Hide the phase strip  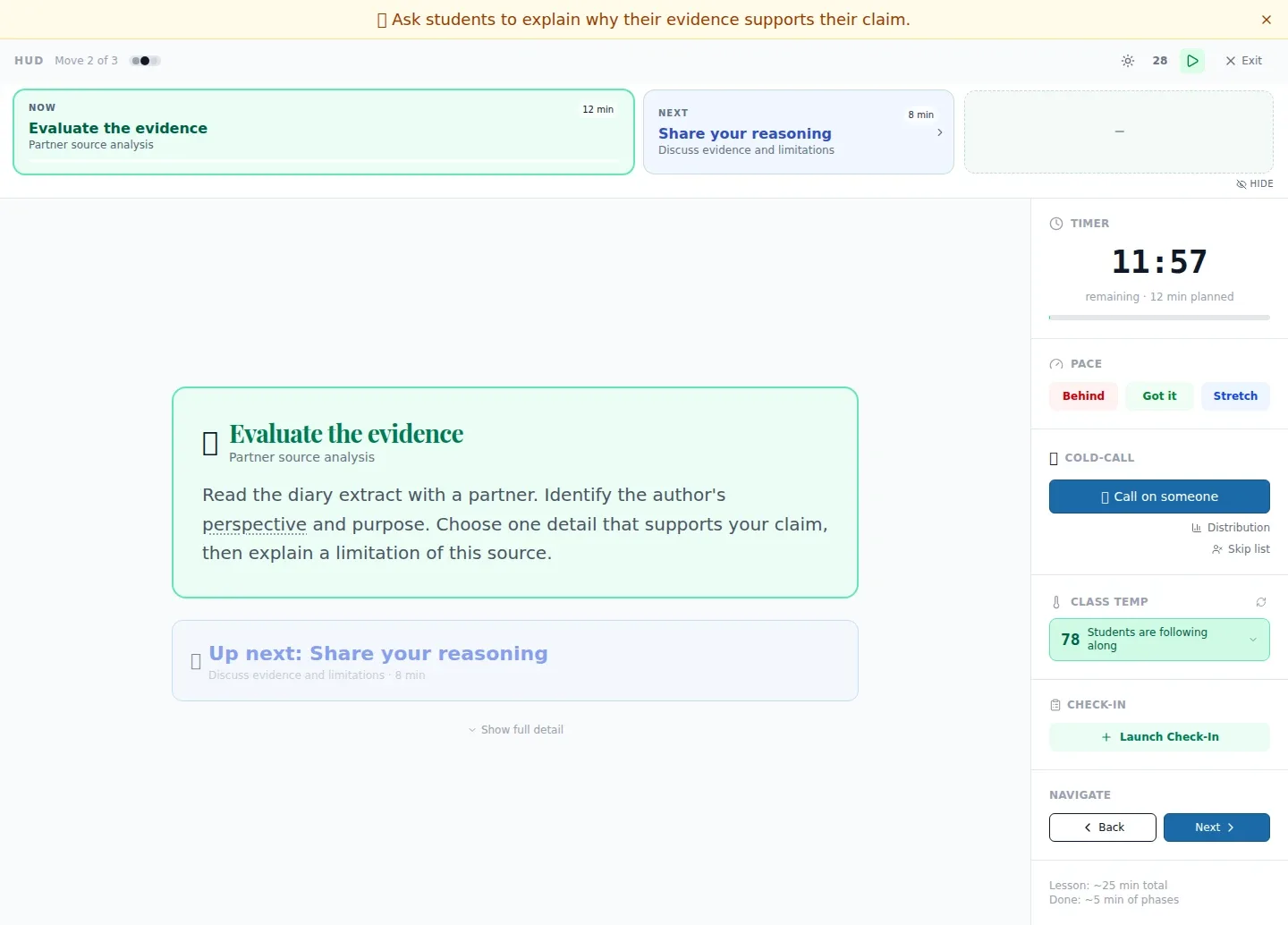1255,183
